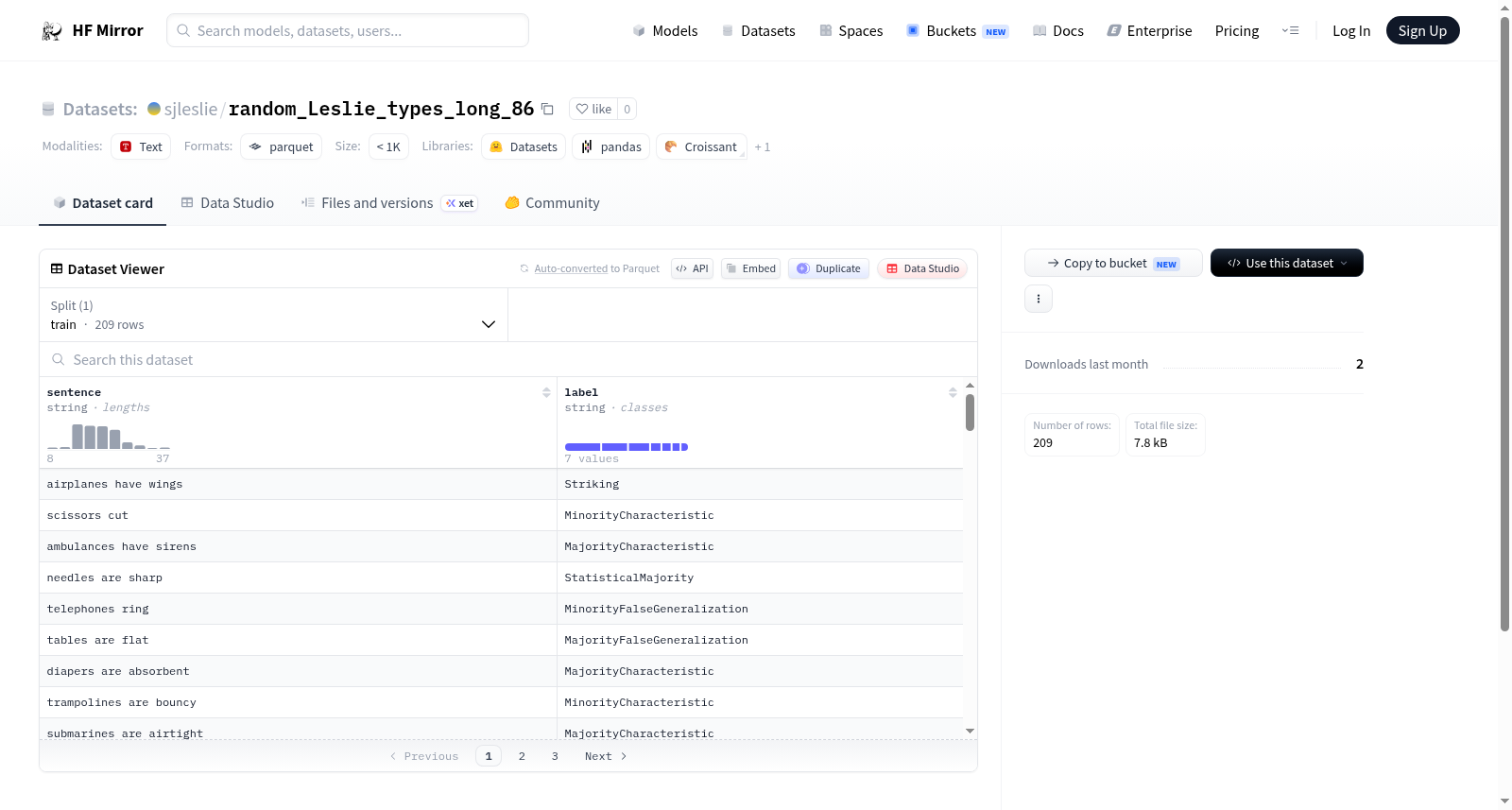Select the 'StatisticalMajority' label cell
Screen dimensions: 1512x810
pos(760,578)
